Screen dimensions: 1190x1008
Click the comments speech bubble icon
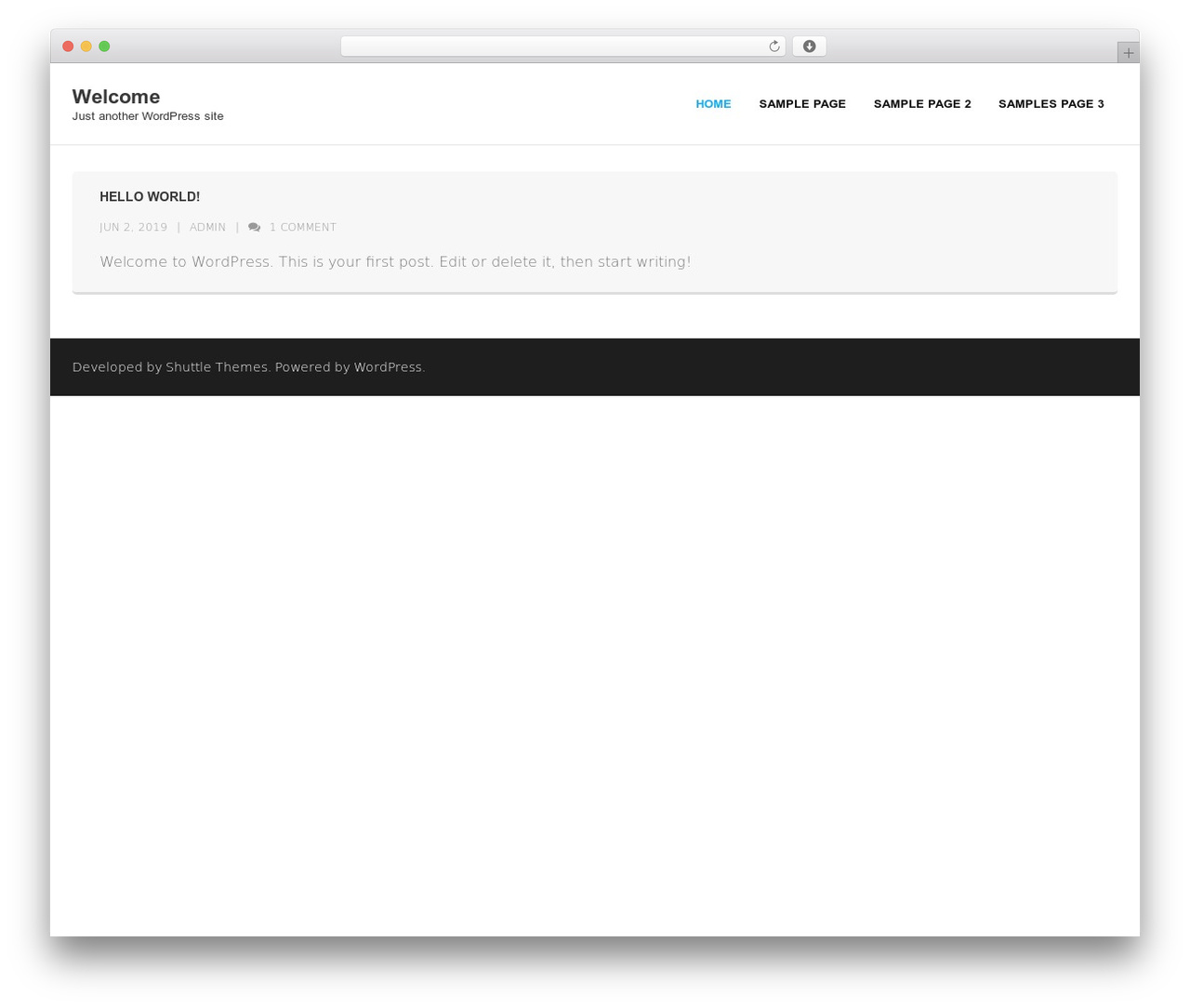click(x=254, y=228)
